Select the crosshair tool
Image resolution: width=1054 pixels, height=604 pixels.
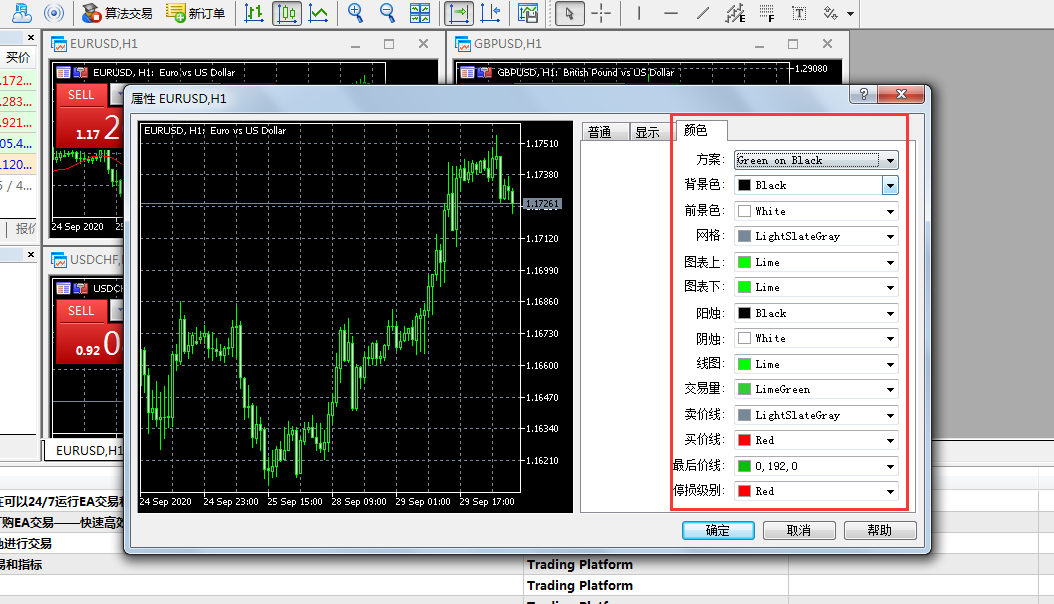[601, 13]
